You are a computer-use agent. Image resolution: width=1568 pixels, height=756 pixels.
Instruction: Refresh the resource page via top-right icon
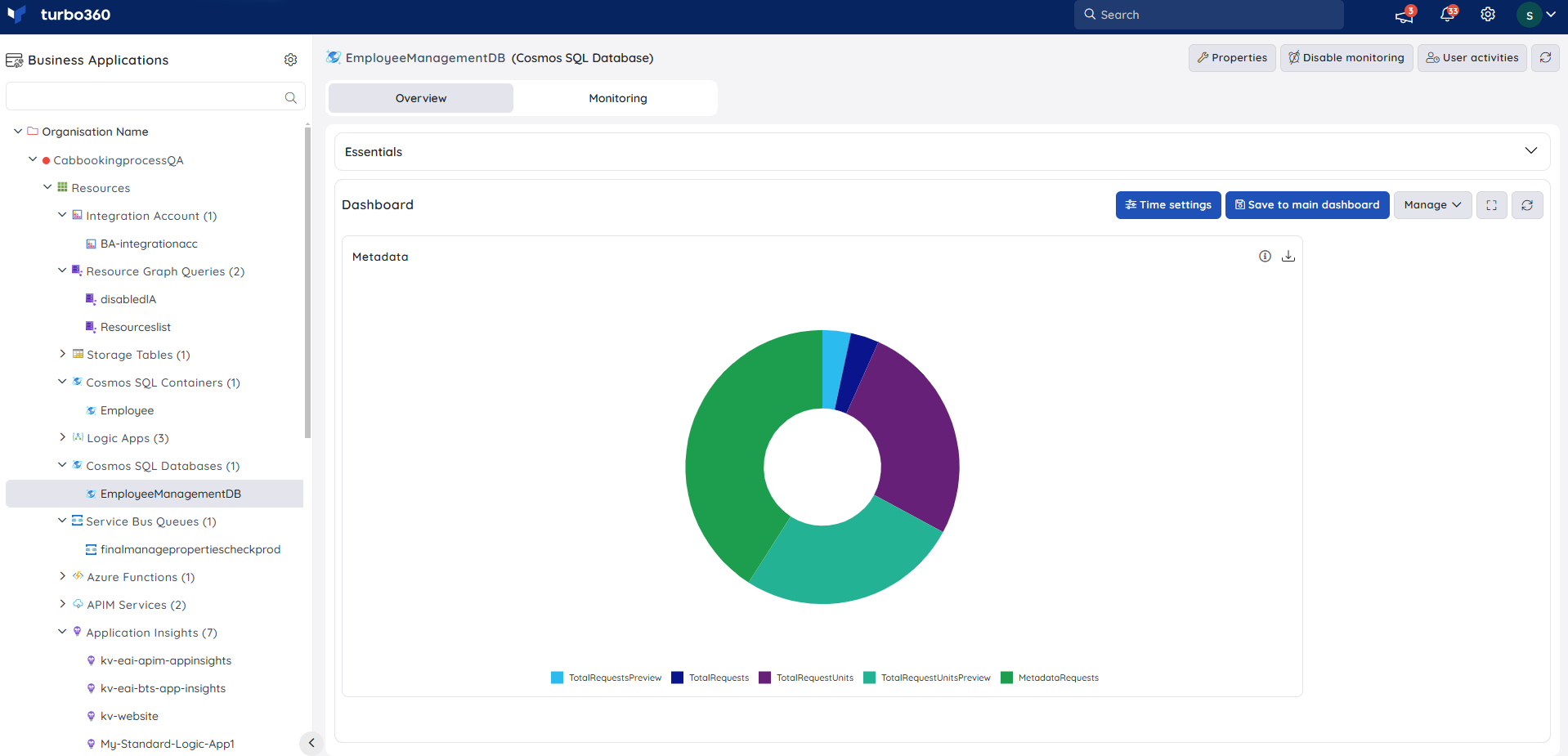point(1545,58)
